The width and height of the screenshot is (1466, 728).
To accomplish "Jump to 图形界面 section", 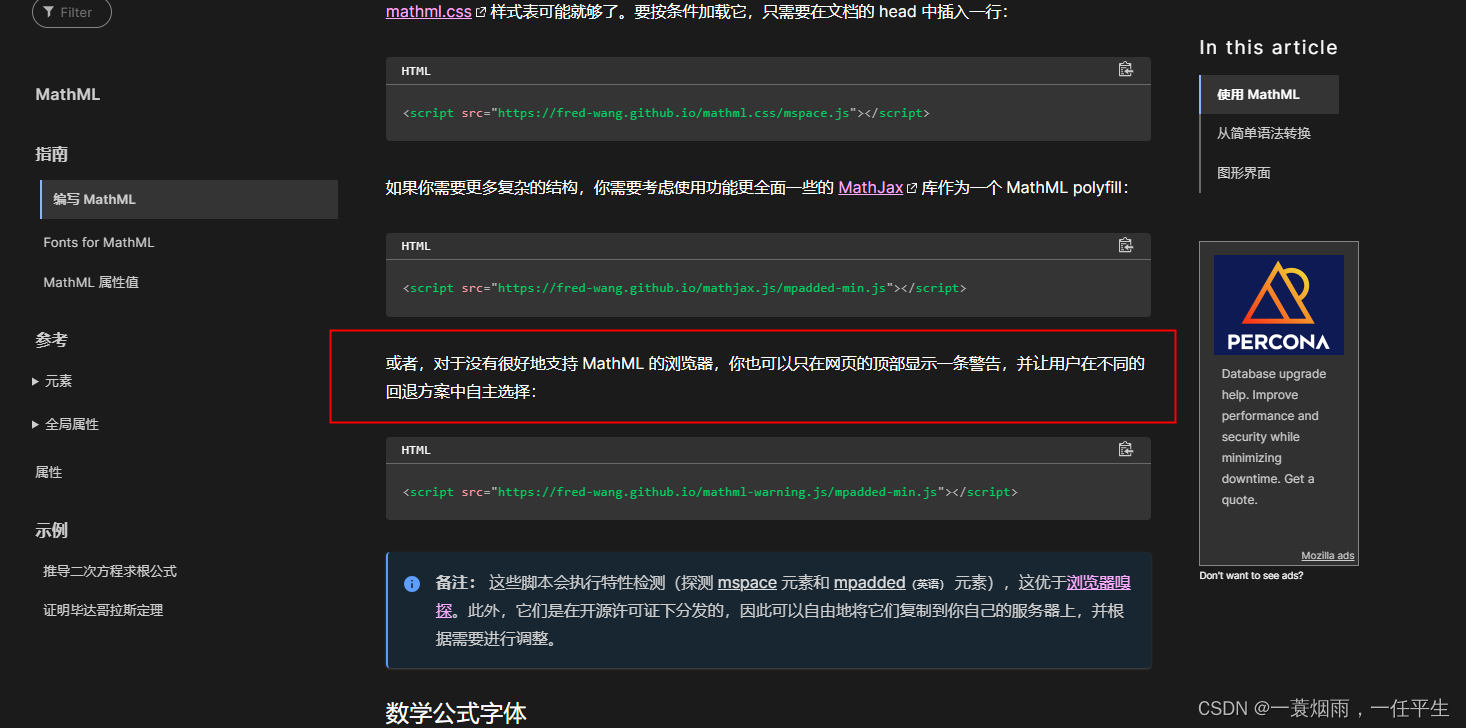I will pos(1244,173).
